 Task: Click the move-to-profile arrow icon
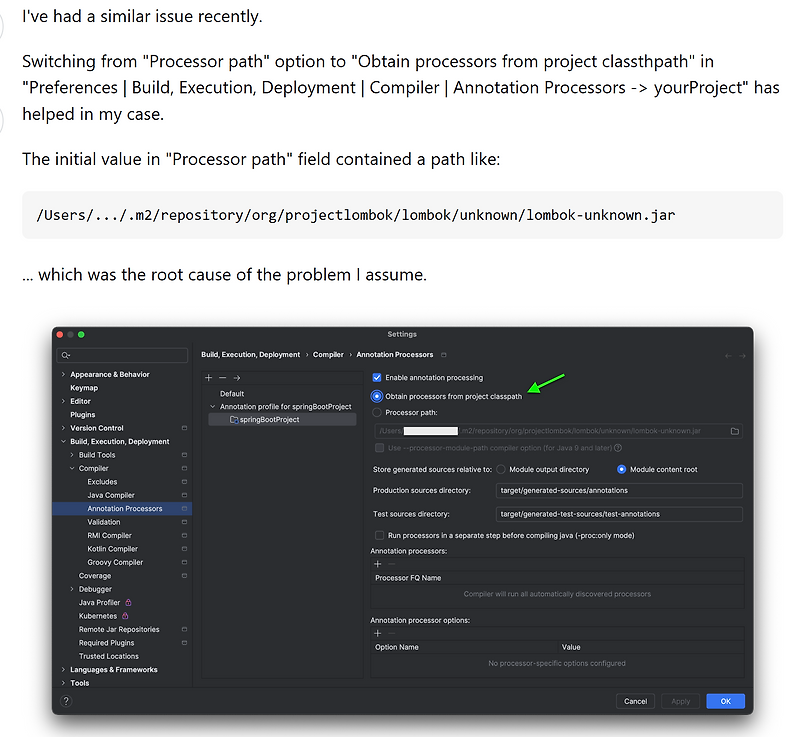pos(237,378)
